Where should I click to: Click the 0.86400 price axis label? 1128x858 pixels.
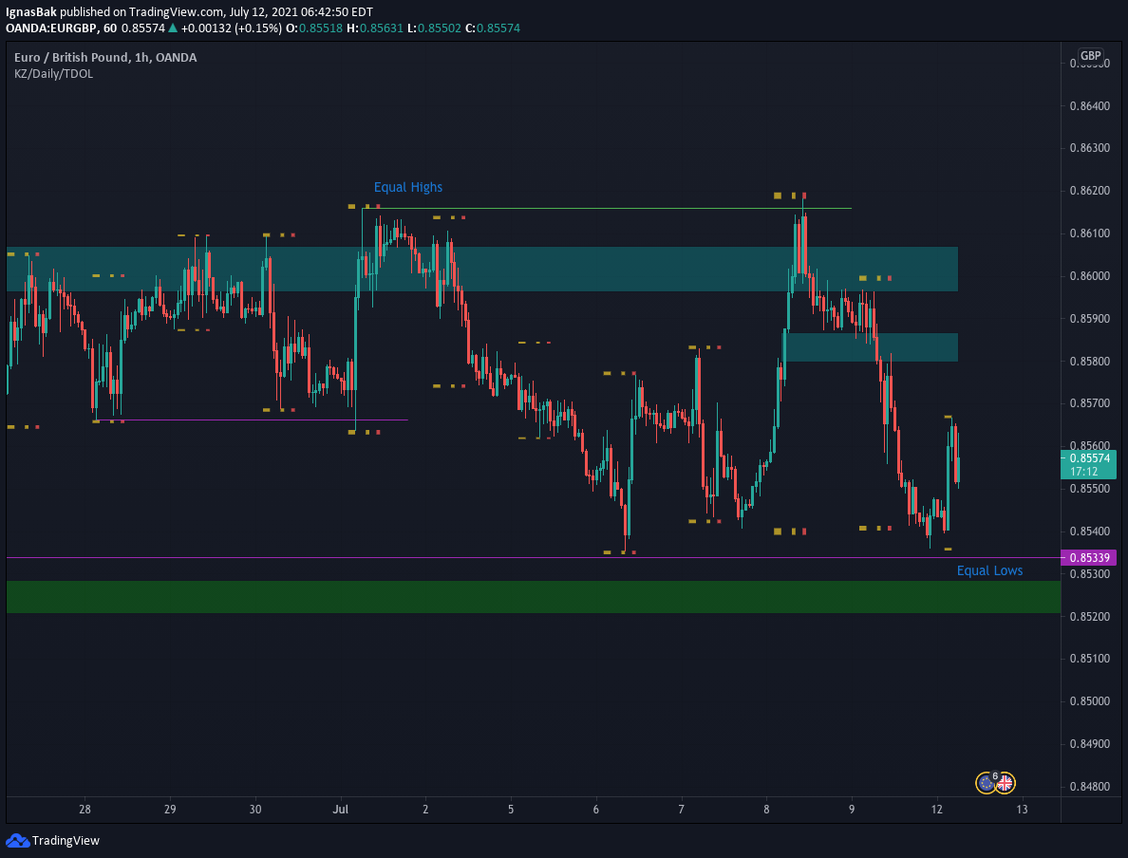(x=1089, y=106)
